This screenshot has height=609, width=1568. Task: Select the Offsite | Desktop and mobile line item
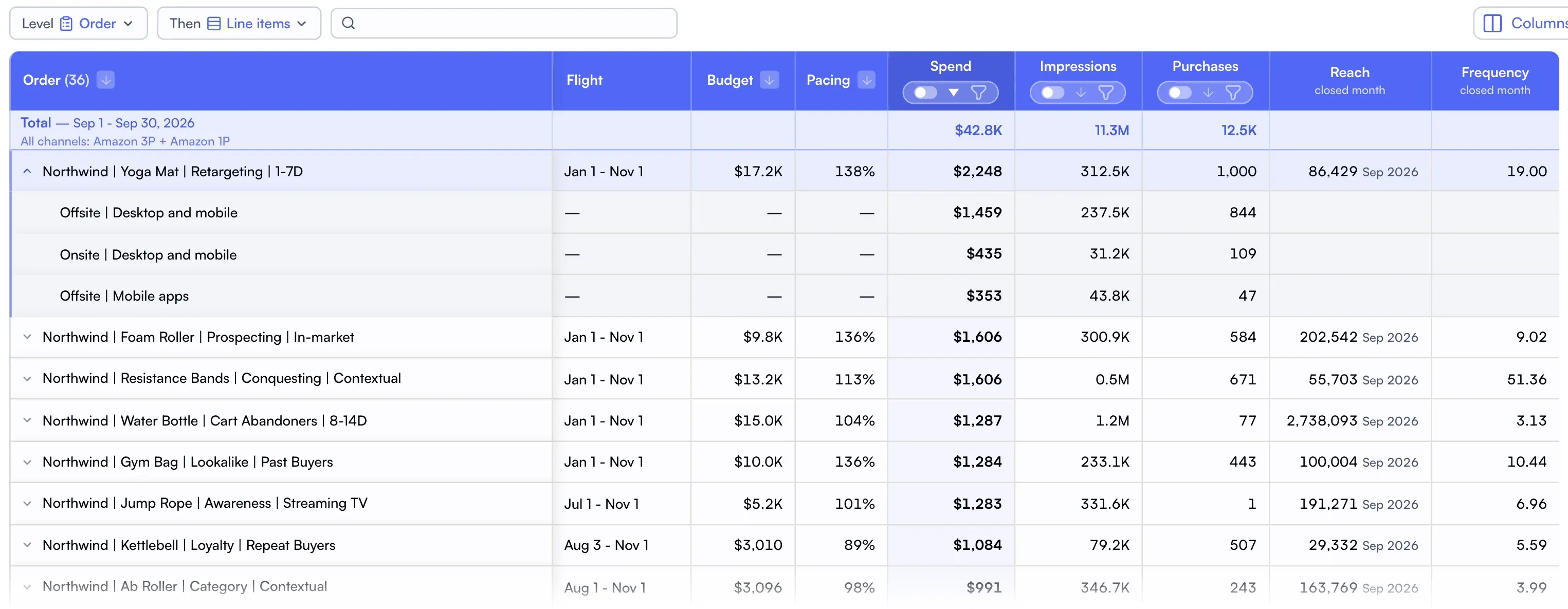[x=149, y=213]
